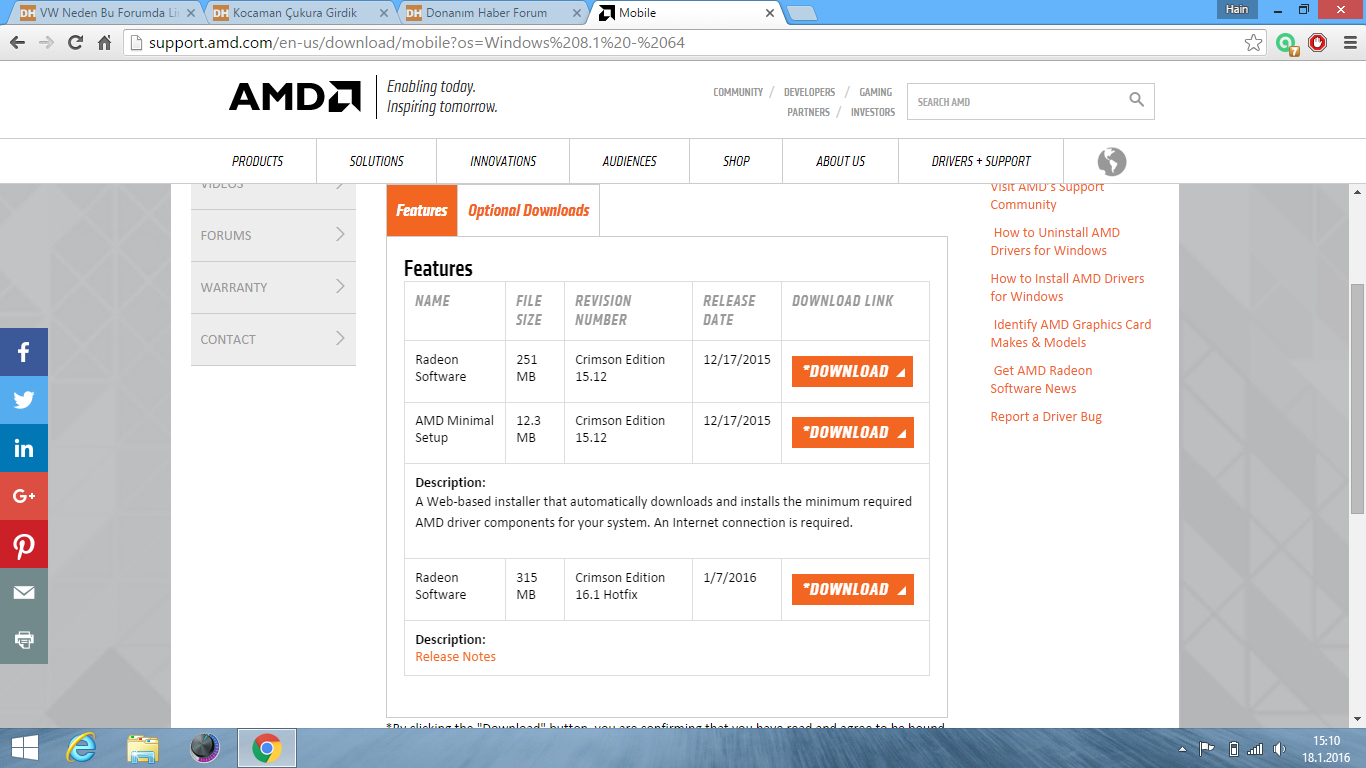Click the green extension icon in toolbar

point(1287,43)
